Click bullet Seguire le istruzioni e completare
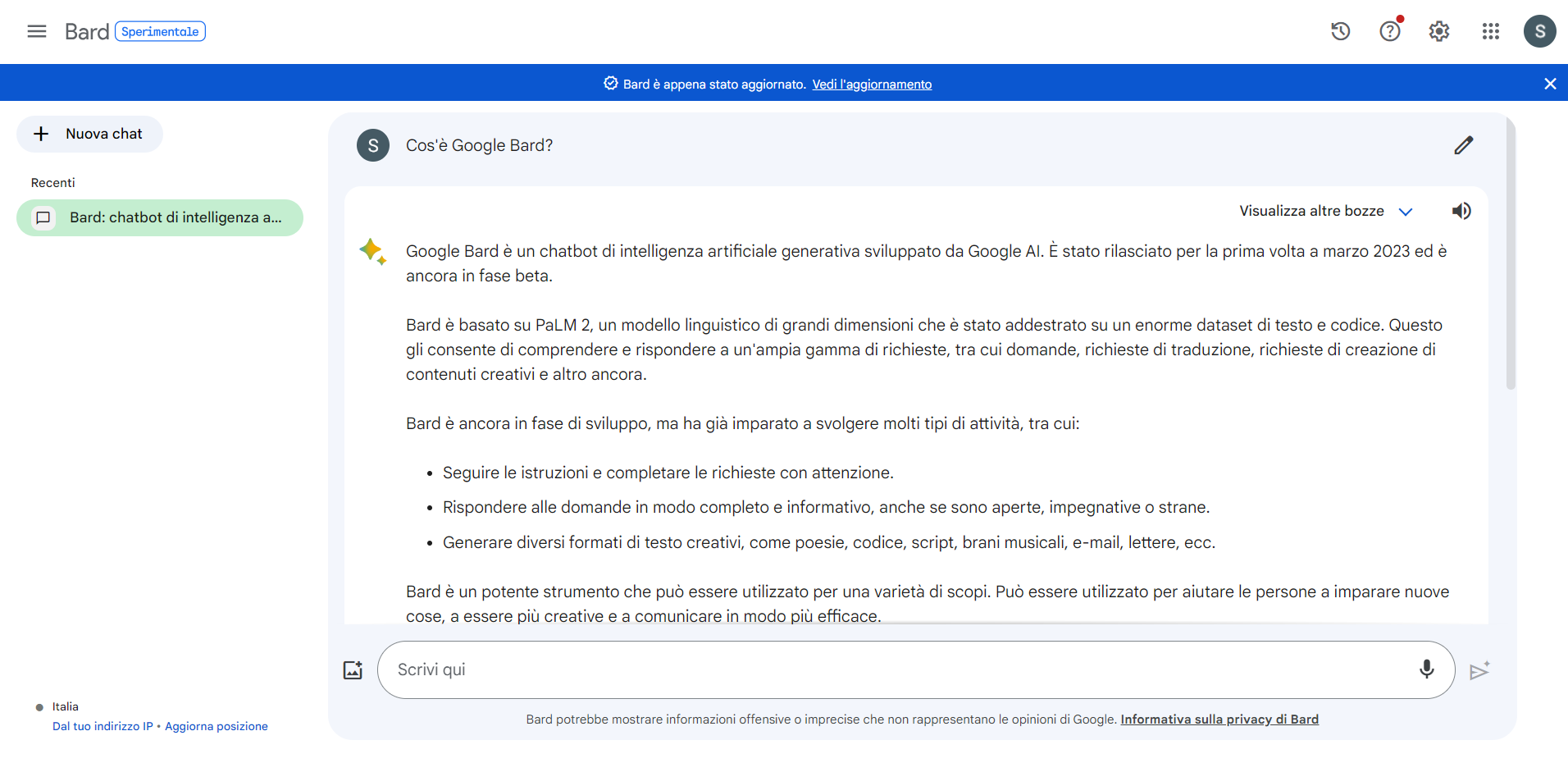The height and width of the screenshot is (763, 1568). click(668, 473)
